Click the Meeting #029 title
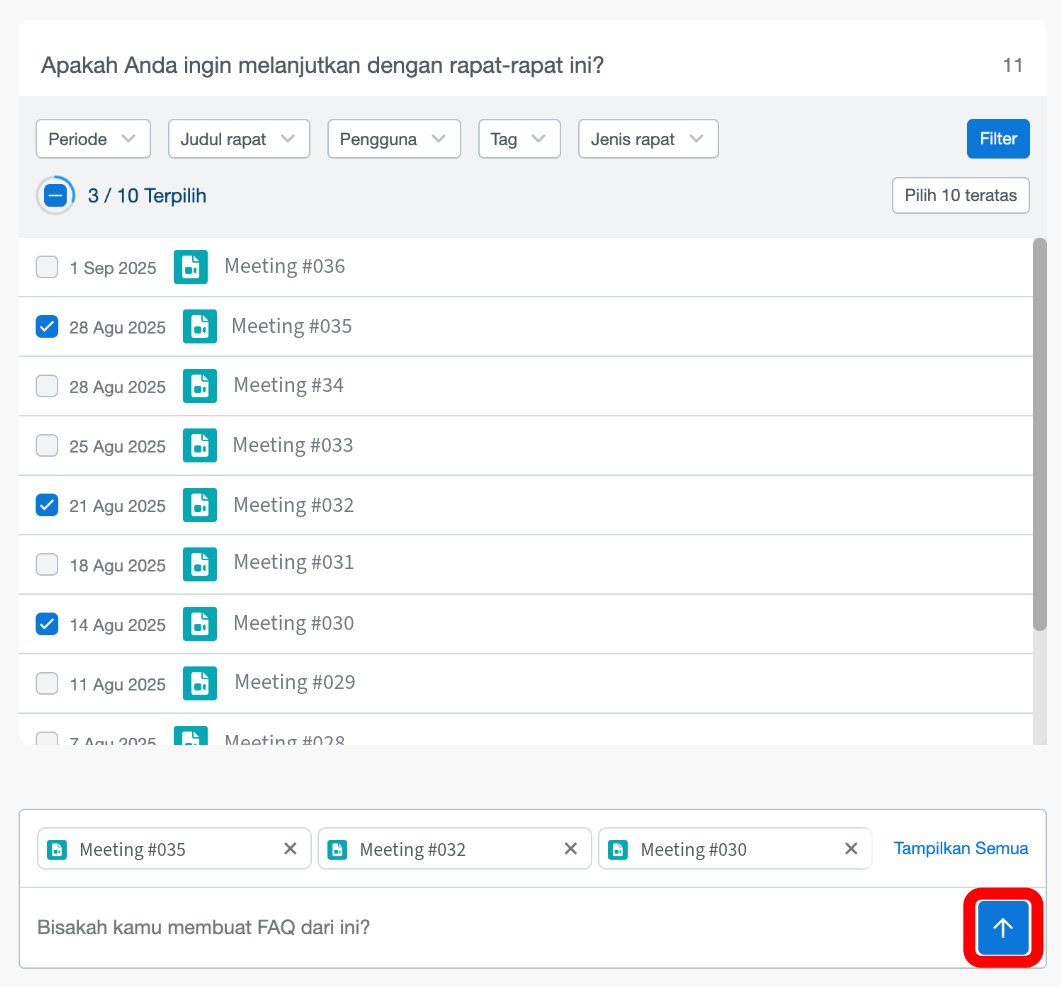This screenshot has height=987, width=1061. coord(295,682)
